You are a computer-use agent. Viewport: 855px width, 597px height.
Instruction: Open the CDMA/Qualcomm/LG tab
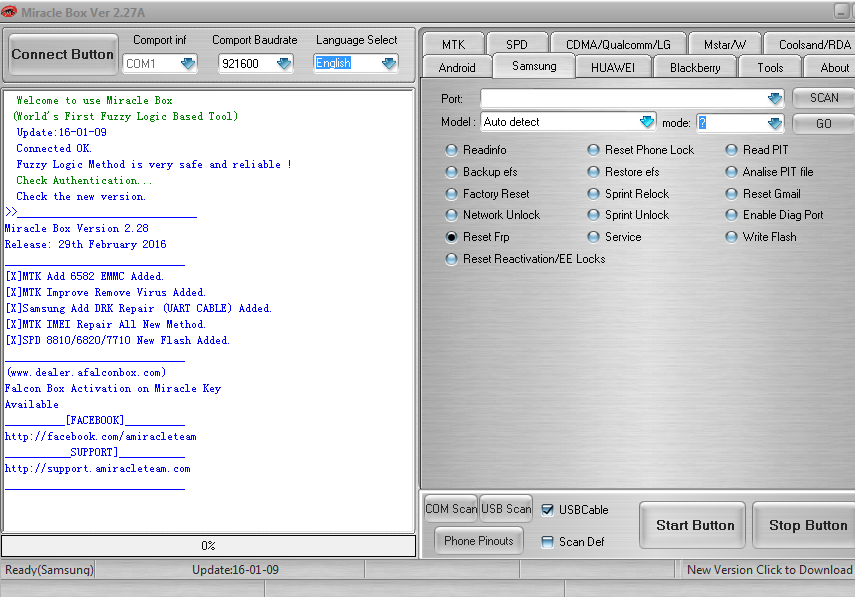(x=618, y=44)
